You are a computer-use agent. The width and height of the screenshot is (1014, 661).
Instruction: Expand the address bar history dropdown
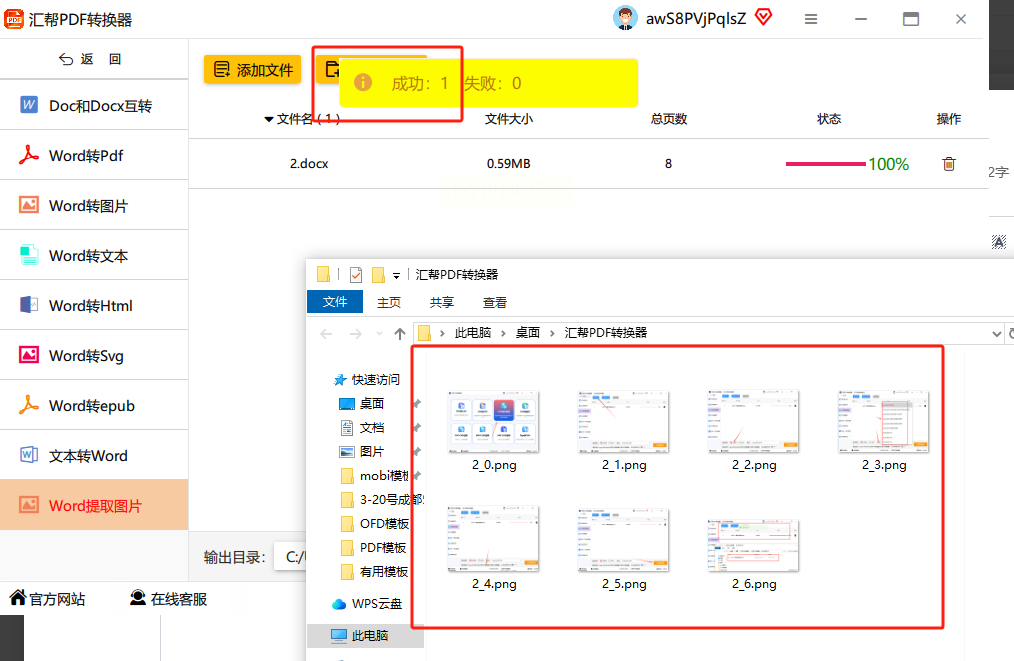[996, 334]
